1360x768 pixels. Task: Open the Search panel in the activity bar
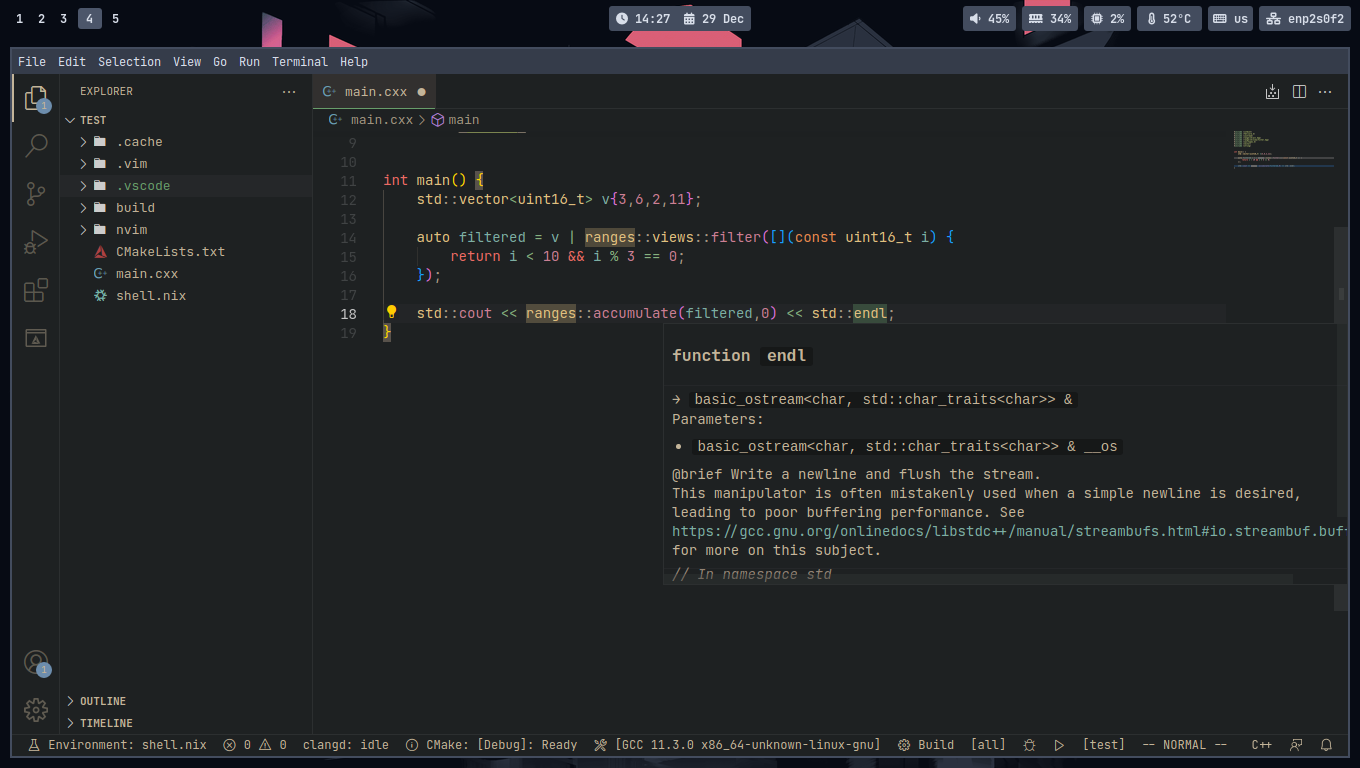pyautogui.click(x=36, y=145)
